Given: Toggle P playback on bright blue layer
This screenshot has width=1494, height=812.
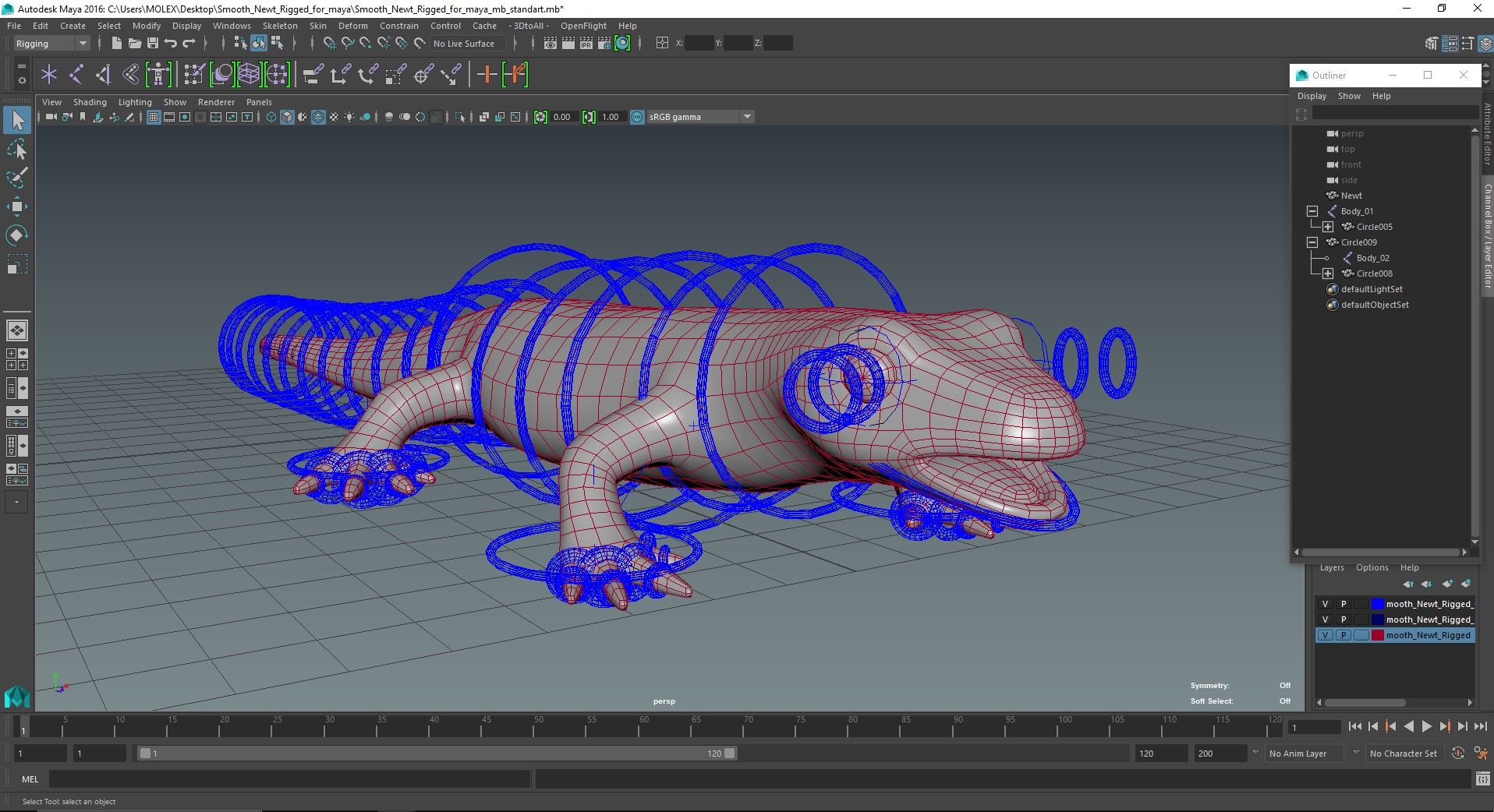Looking at the screenshot, I should point(1344,604).
